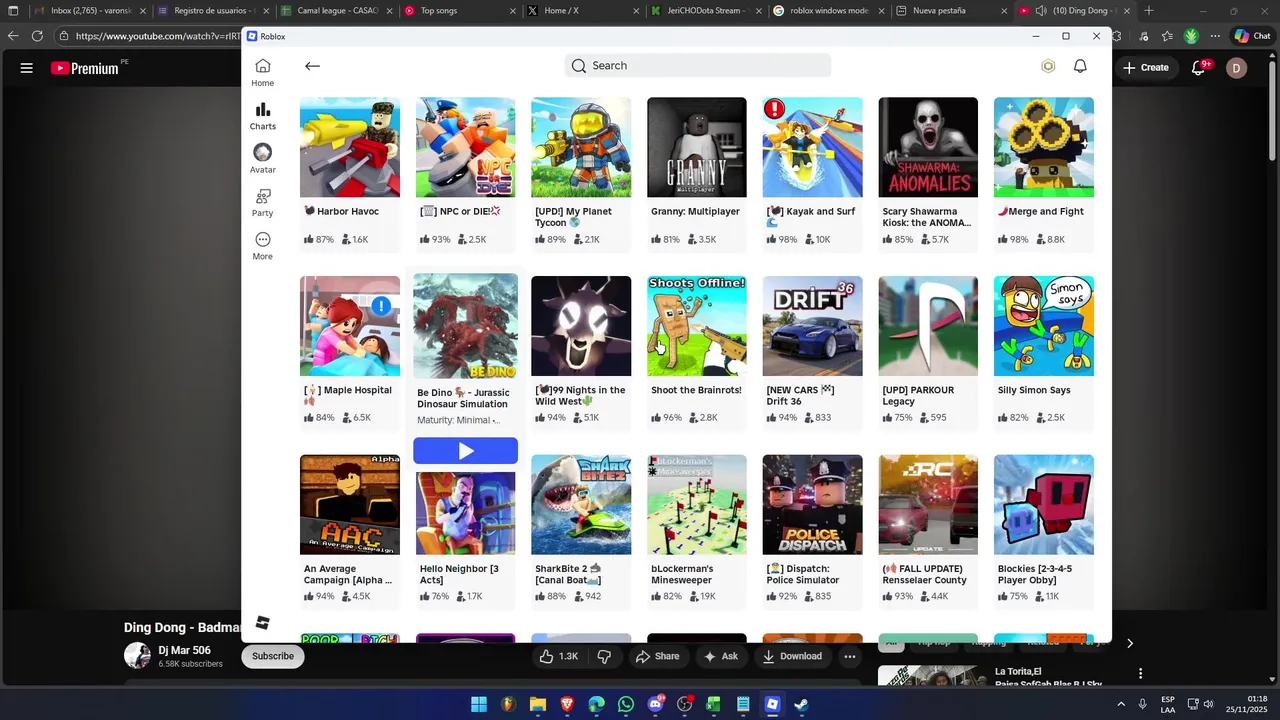Open new browser tab with plus
This screenshot has width=1280, height=720.
1148,11
